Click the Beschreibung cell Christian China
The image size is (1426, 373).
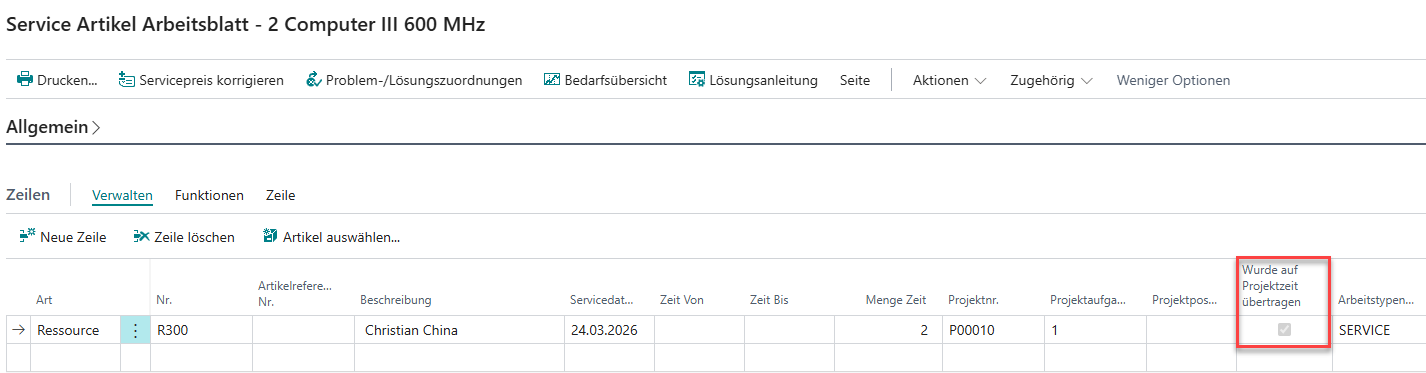(x=458, y=330)
